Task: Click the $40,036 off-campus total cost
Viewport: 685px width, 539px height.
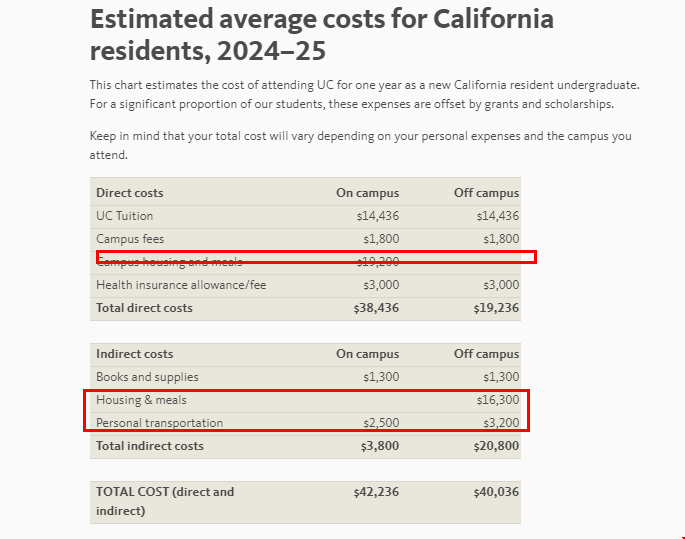Action: [x=496, y=492]
